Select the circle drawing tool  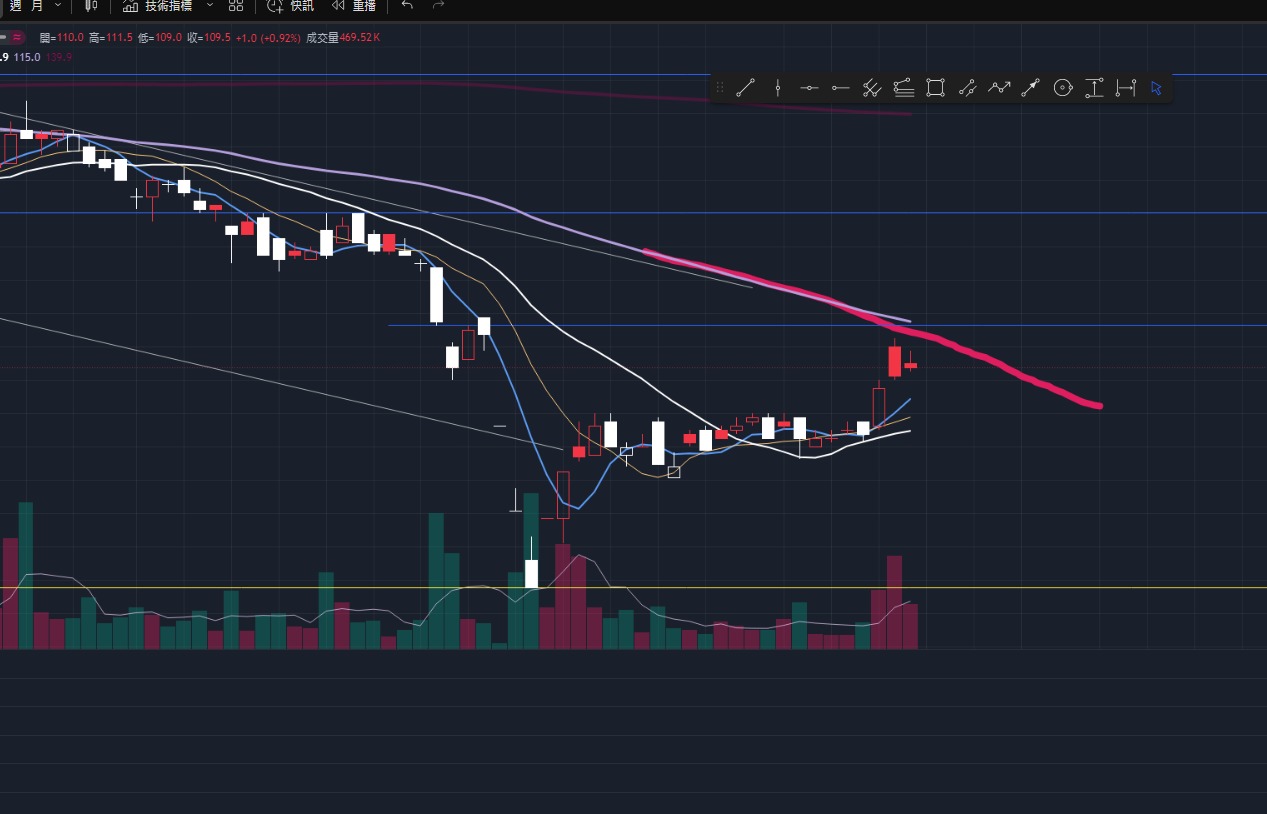[1063, 88]
